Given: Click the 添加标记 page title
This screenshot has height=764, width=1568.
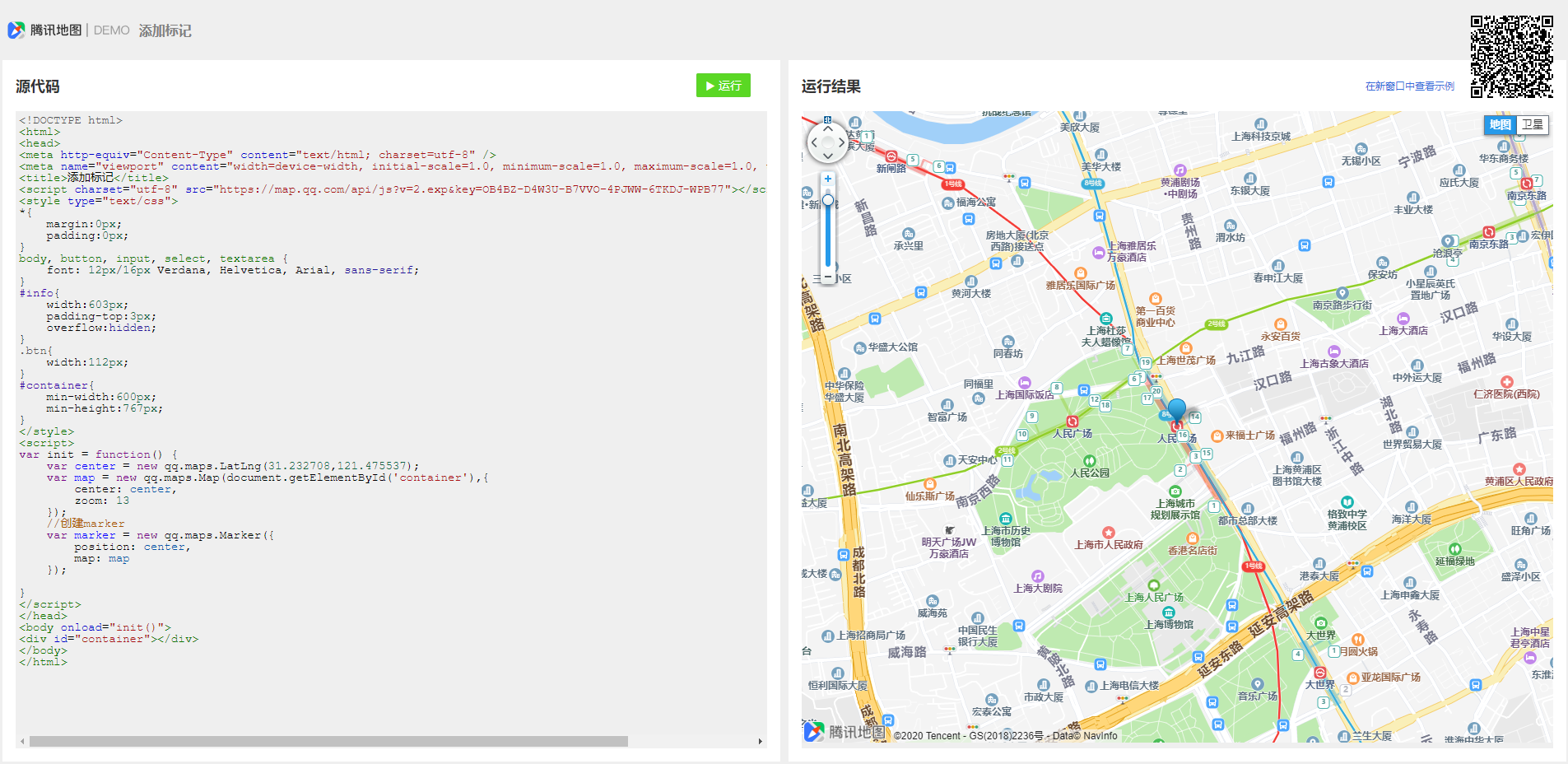Looking at the screenshot, I should point(165,30).
